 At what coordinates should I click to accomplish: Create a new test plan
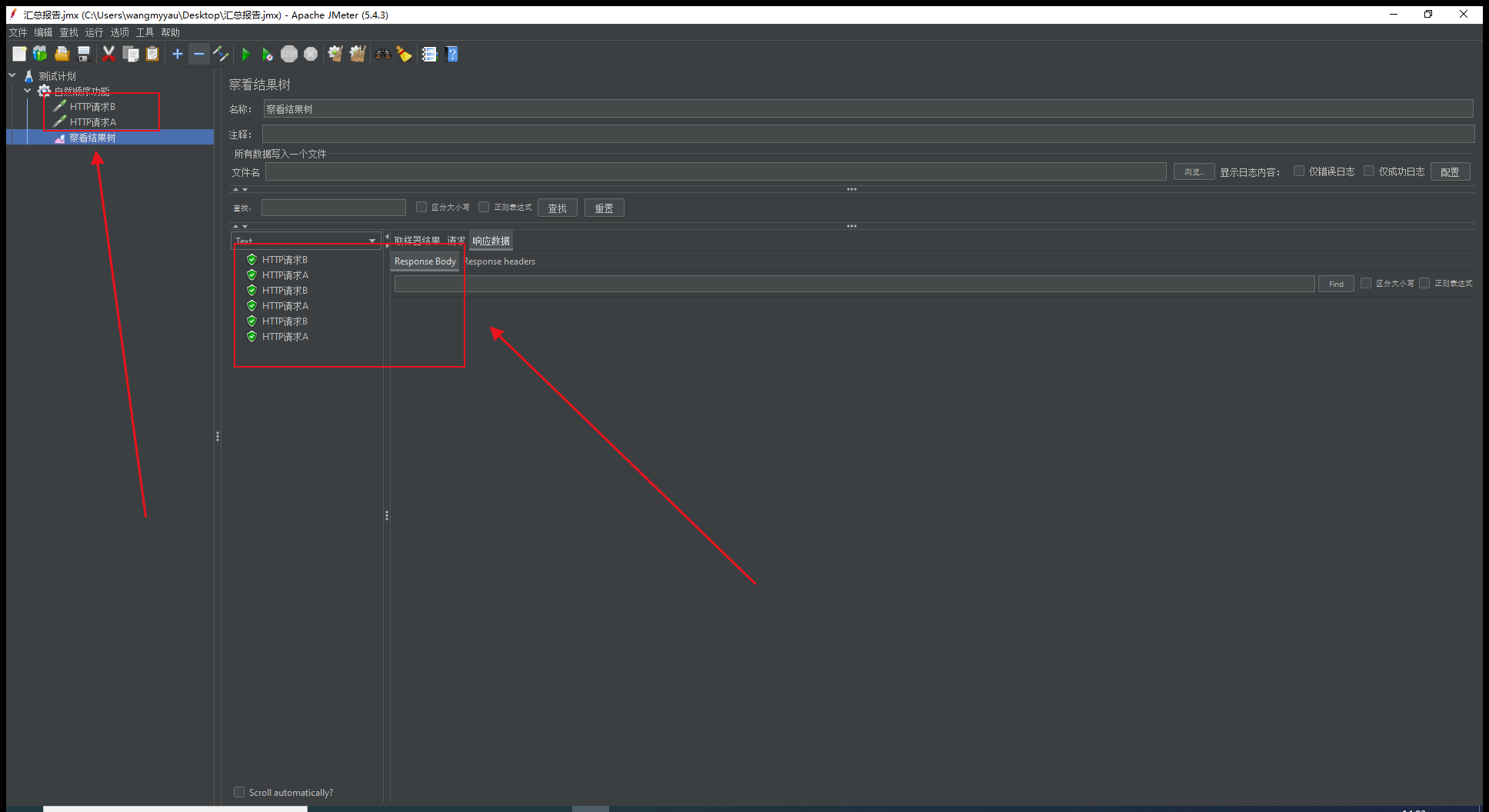pyautogui.click(x=19, y=54)
